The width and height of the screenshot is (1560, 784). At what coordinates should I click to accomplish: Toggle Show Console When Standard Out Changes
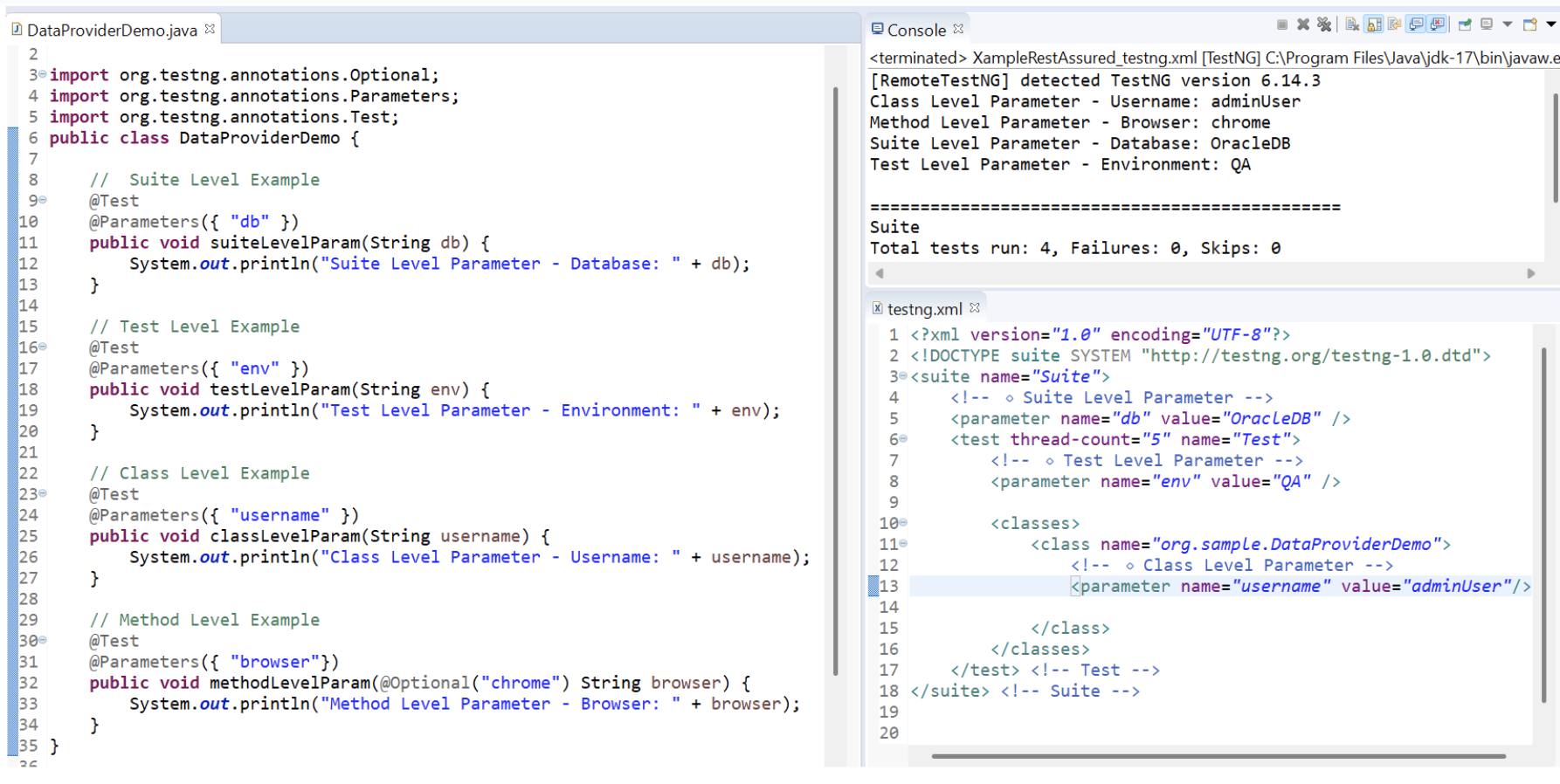point(1417,24)
